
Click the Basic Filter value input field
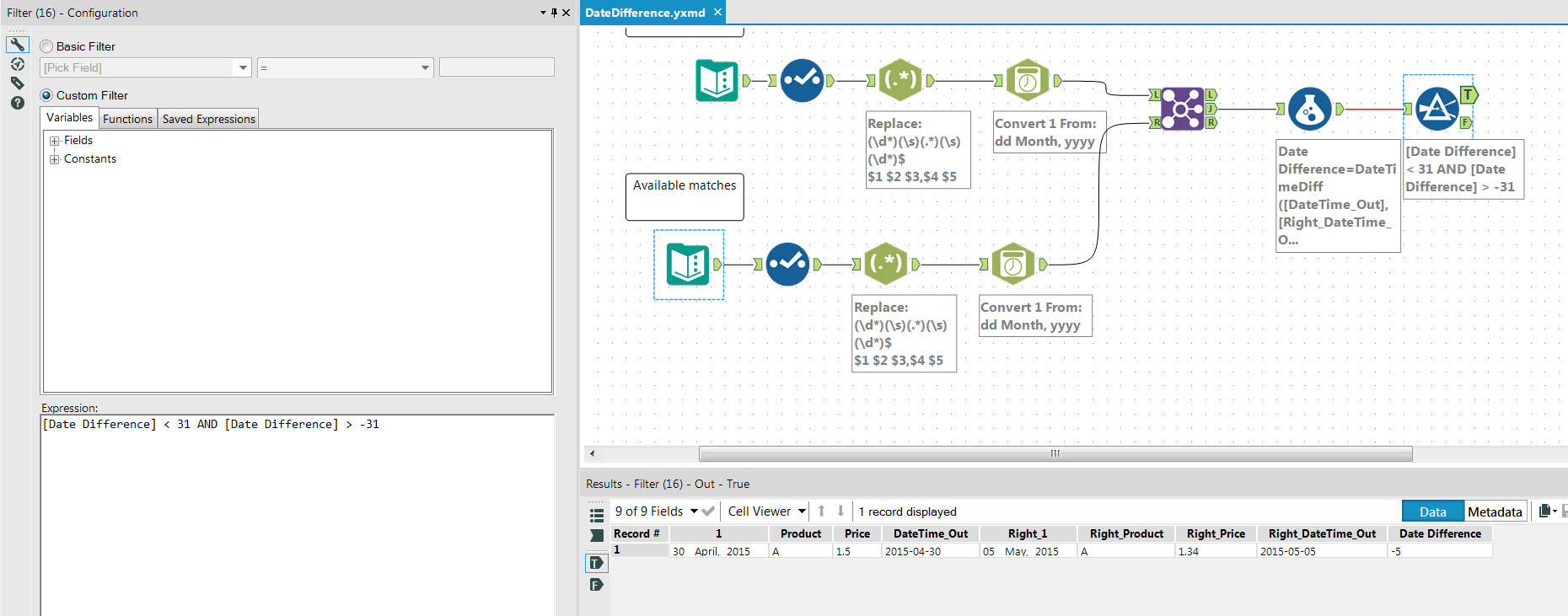497,67
